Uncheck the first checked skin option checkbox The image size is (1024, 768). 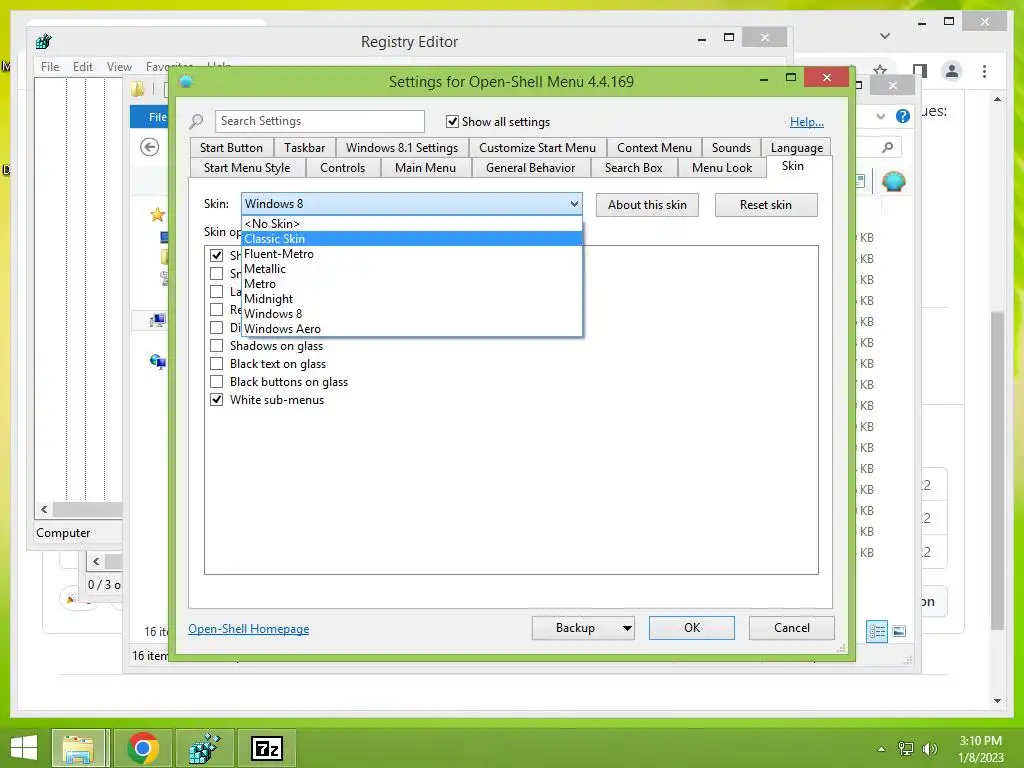click(216, 255)
